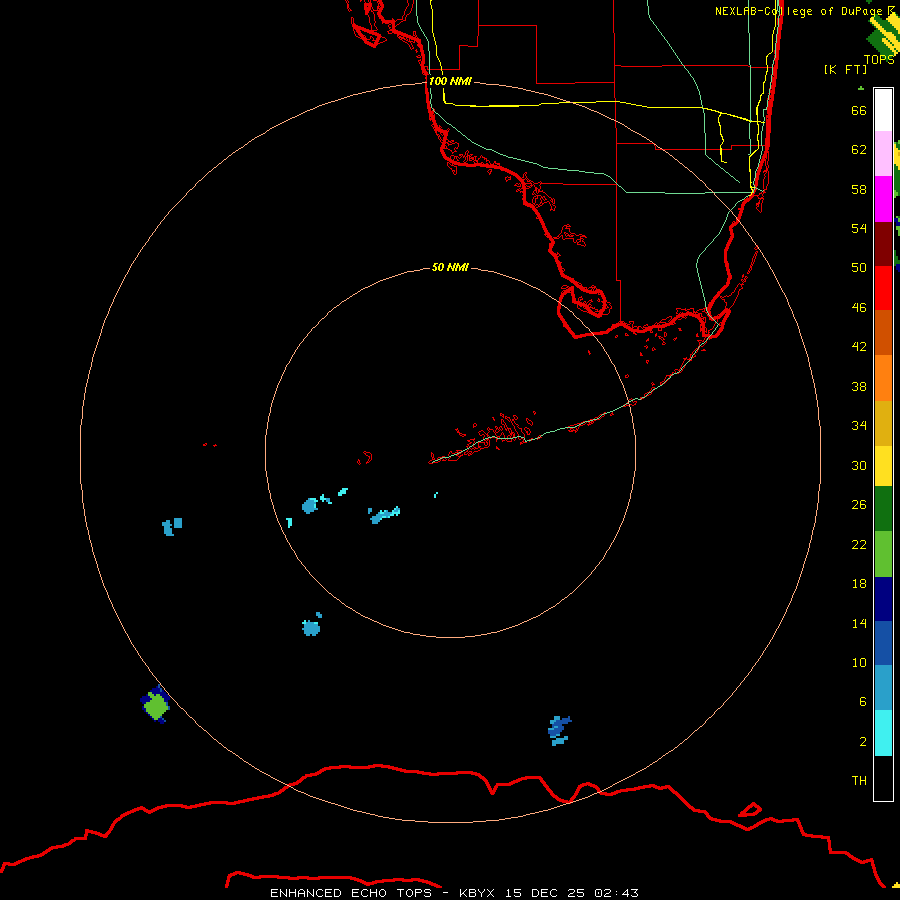Viewport: 900px width, 900px height.
Task: Click the navy blue legend swatch
Action: [883, 599]
